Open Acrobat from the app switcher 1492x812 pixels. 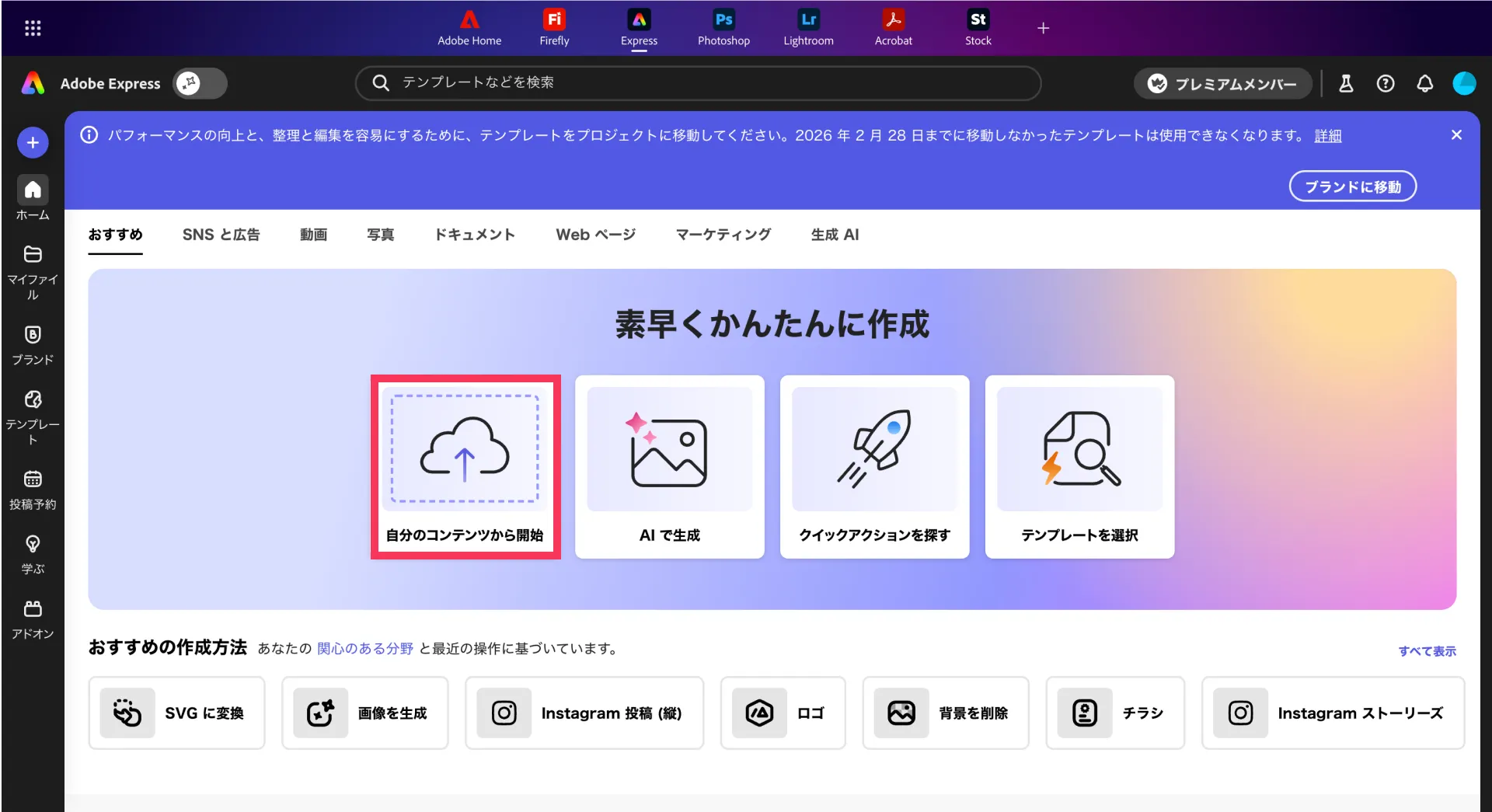893,28
